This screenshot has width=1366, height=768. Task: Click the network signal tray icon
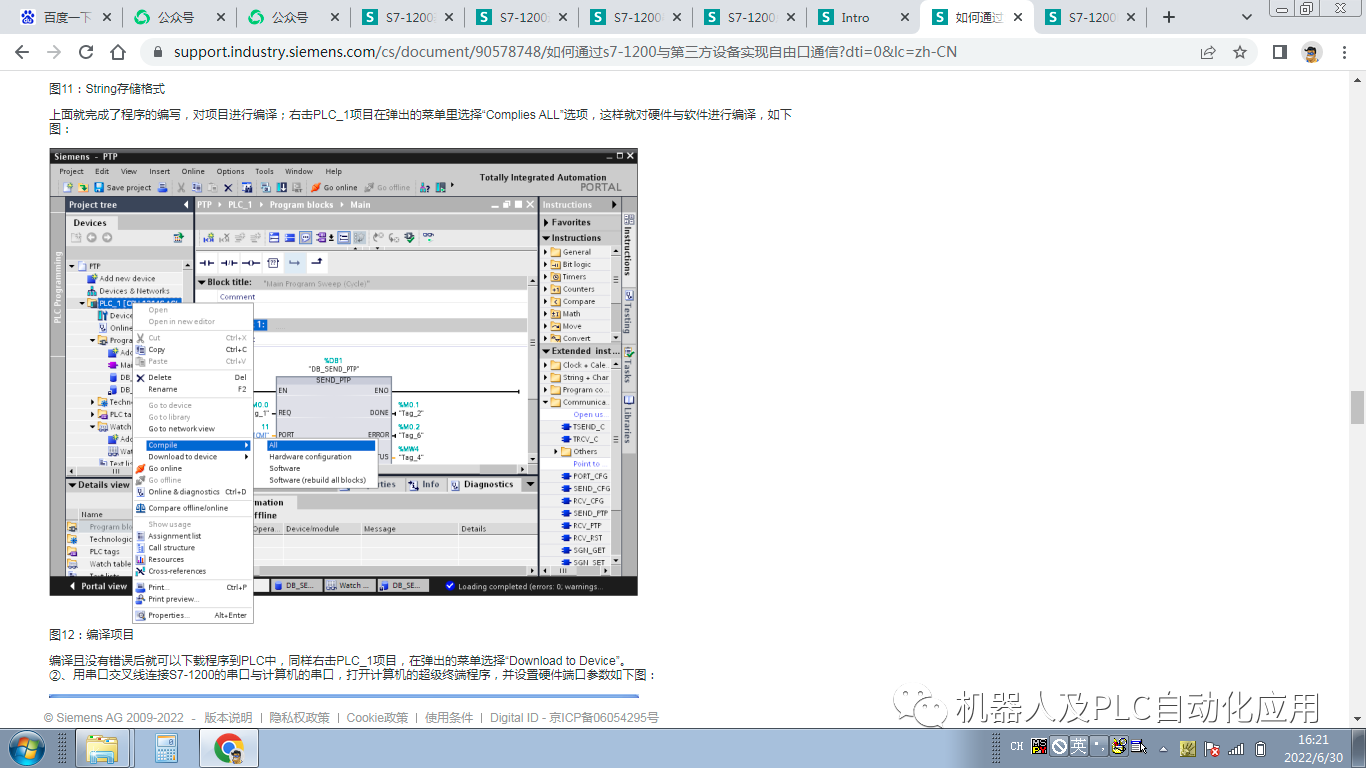(x=1237, y=748)
